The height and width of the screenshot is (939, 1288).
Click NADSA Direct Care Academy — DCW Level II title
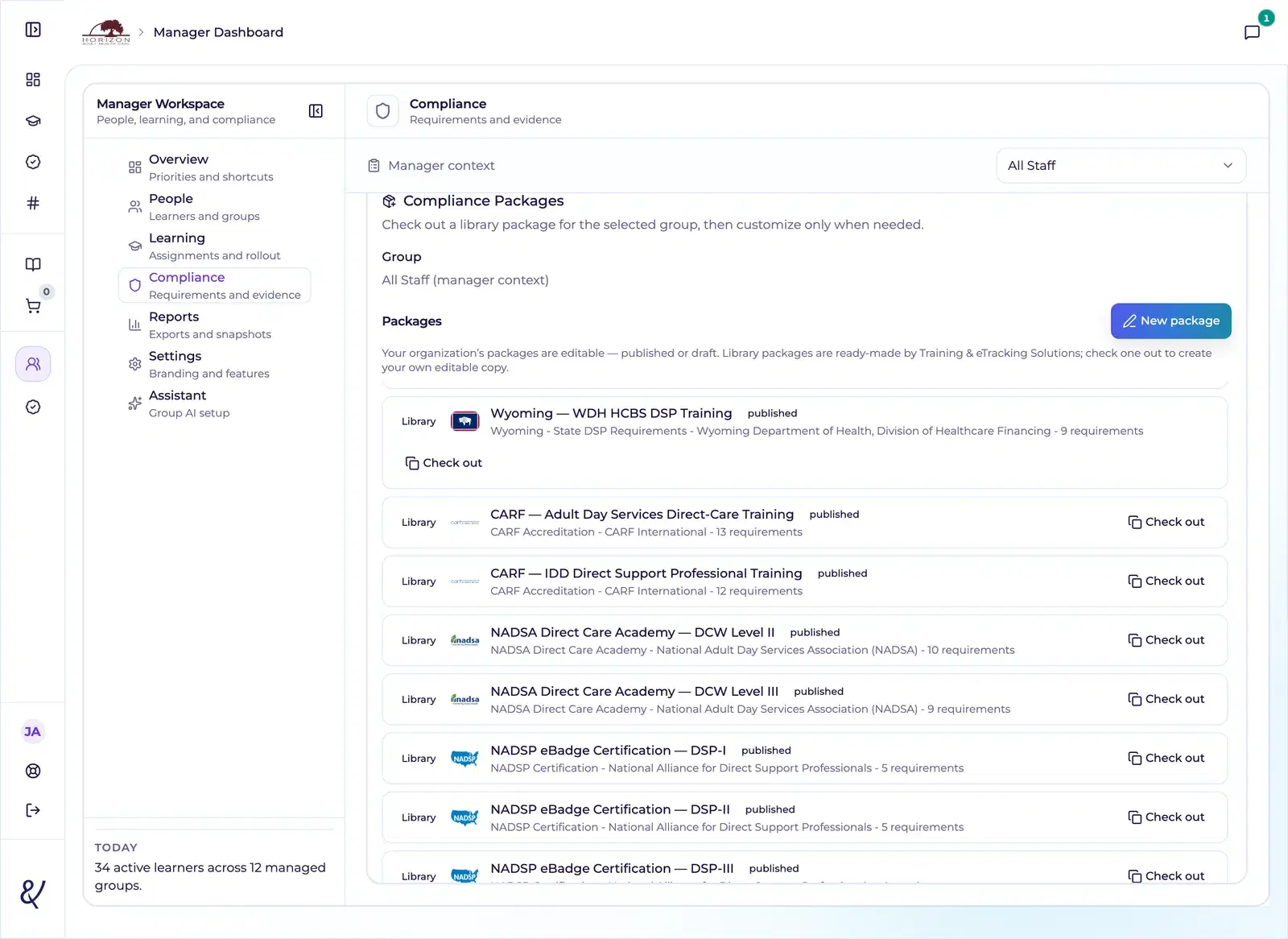(x=632, y=632)
